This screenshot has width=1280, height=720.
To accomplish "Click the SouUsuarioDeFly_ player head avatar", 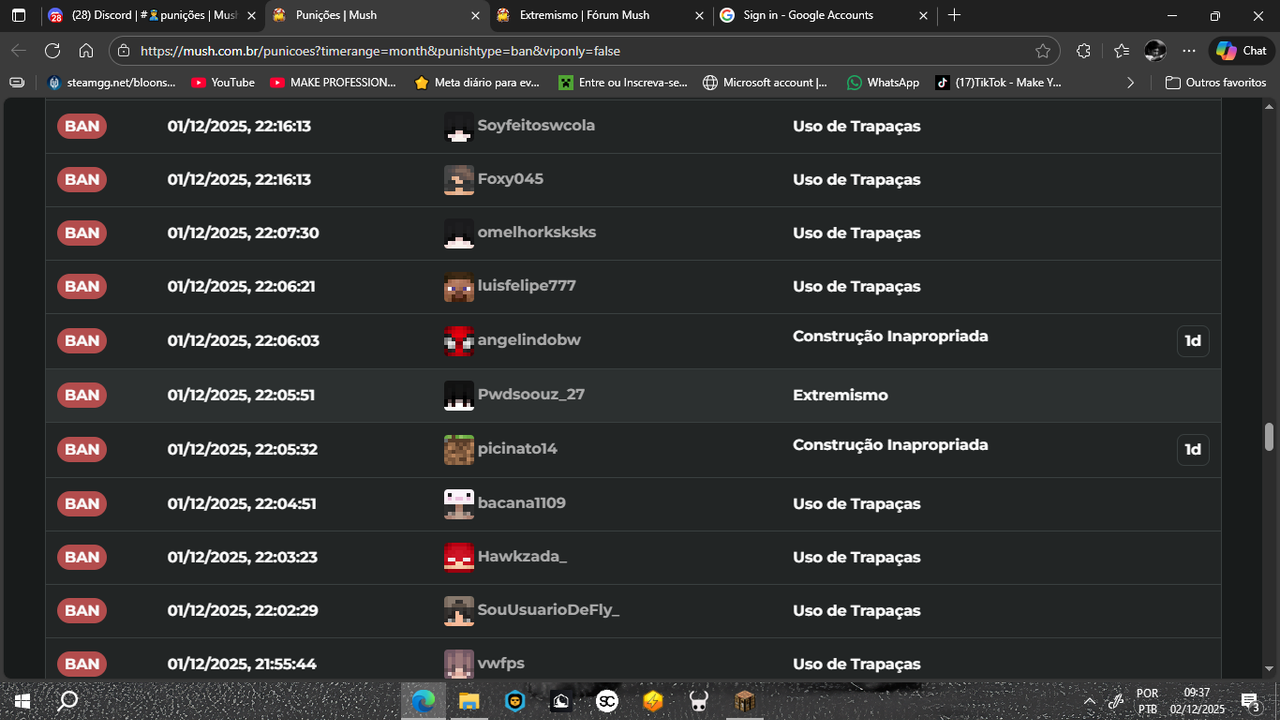I will [459, 611].
